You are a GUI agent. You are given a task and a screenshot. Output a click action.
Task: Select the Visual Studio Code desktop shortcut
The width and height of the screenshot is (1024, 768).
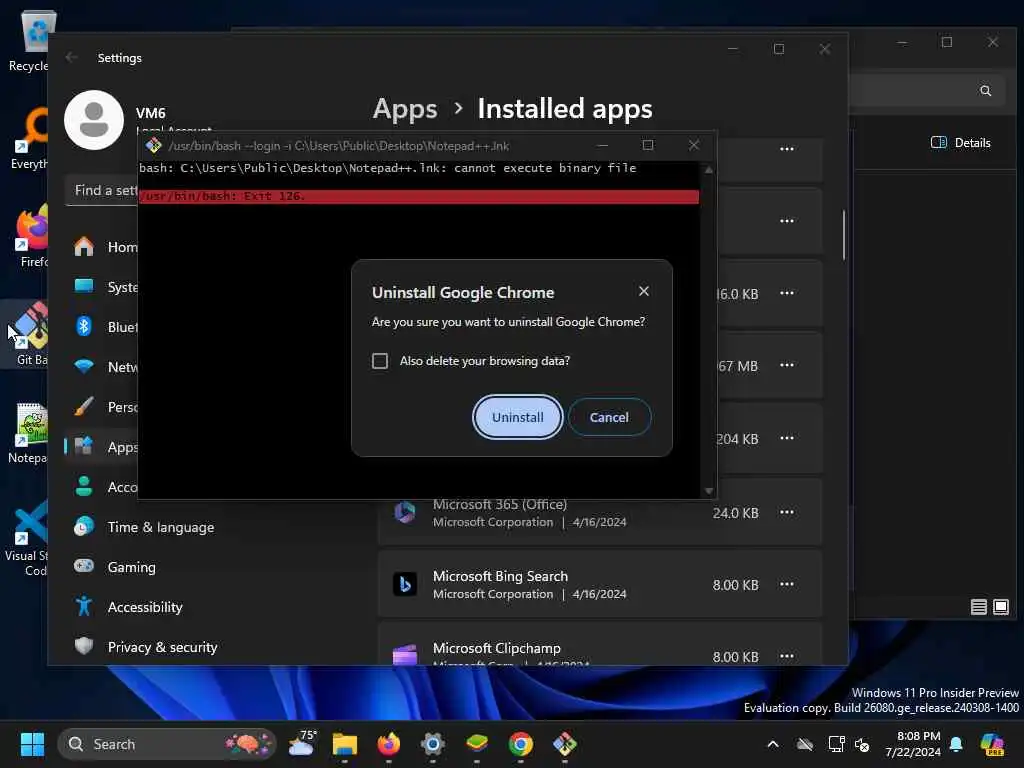coord(27,539)
